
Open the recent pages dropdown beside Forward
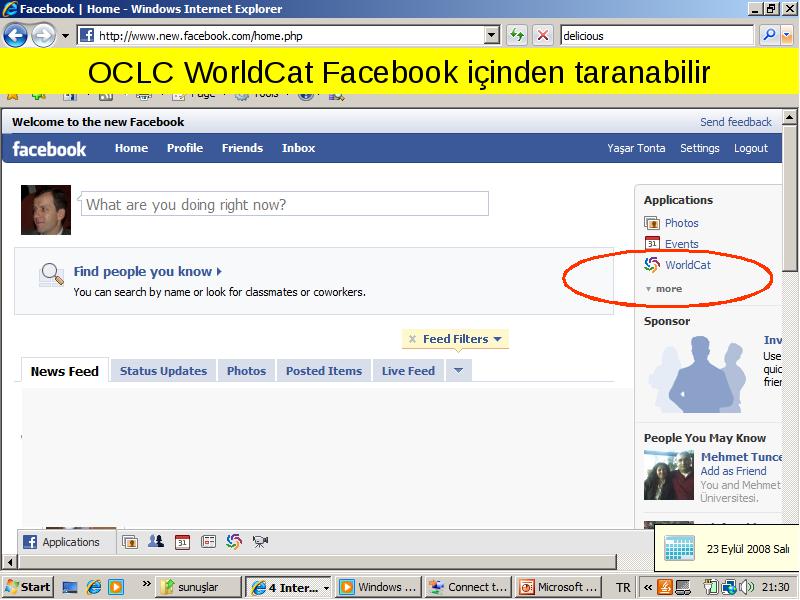[65, 36]
